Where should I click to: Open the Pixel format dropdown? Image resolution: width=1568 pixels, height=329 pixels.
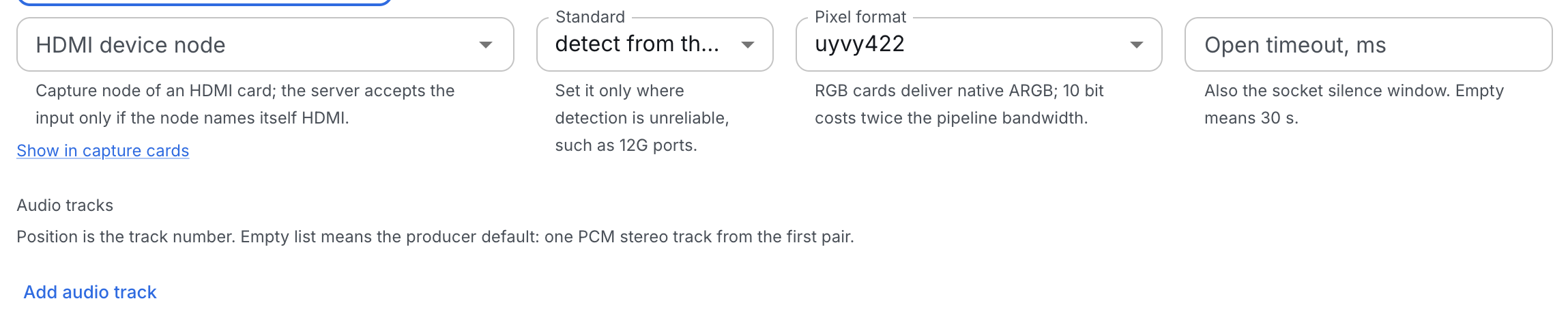click(978, 44)
